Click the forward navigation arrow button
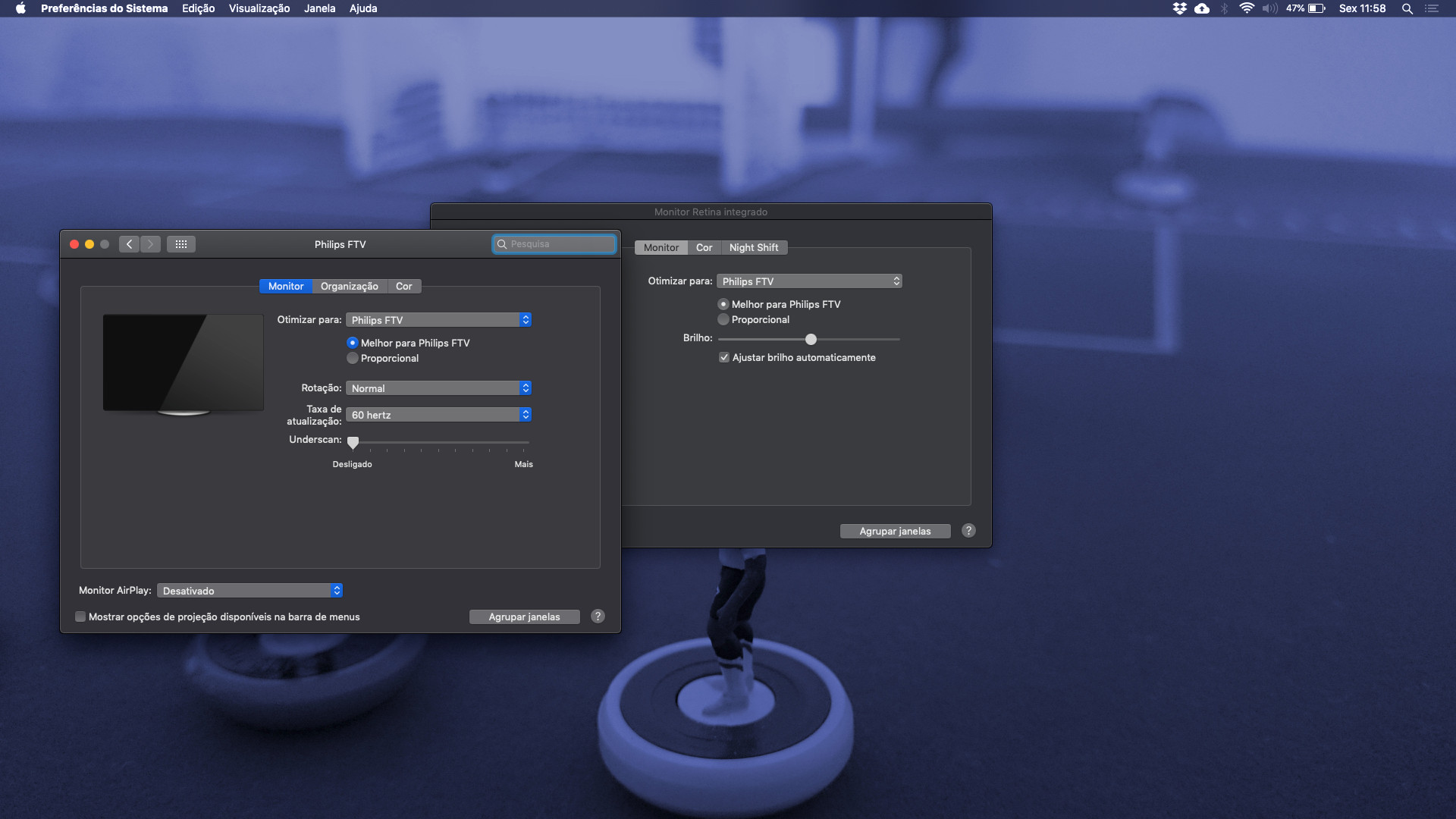 (x=150, y=244)
